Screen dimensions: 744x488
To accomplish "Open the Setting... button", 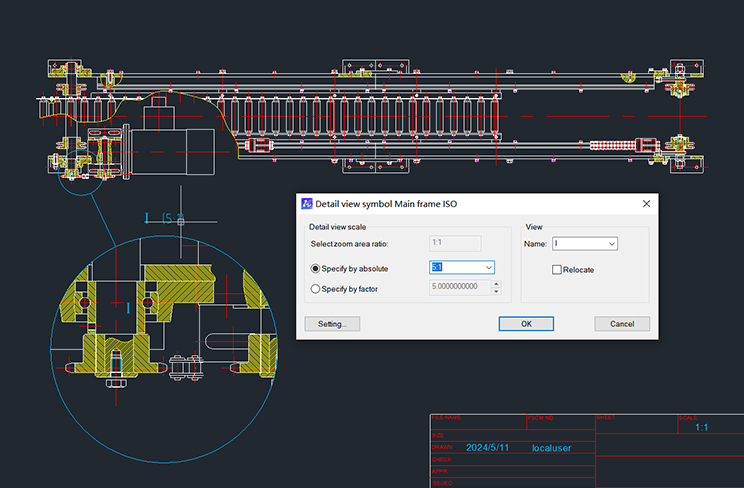I will click(x=332, y=324).
